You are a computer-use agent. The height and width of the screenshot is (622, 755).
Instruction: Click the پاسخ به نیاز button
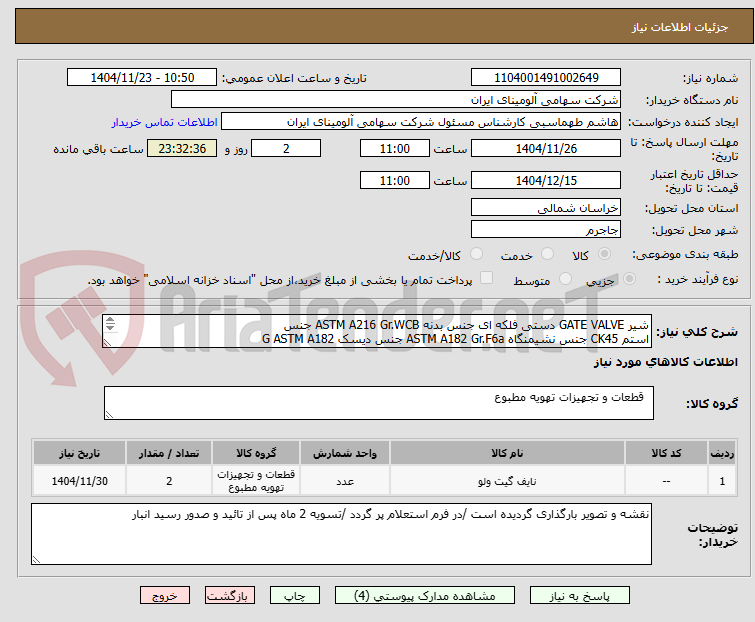pyautogui.click(x=580, y=596)
